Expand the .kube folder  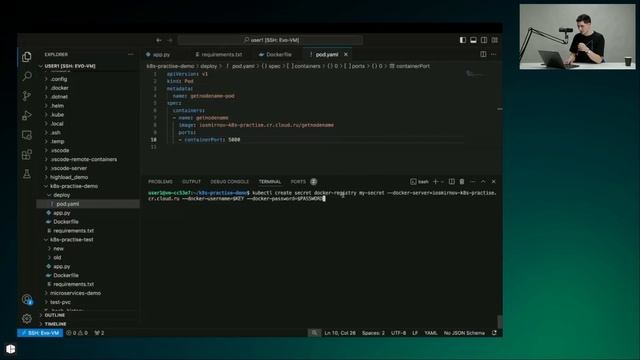click(88, 115)
